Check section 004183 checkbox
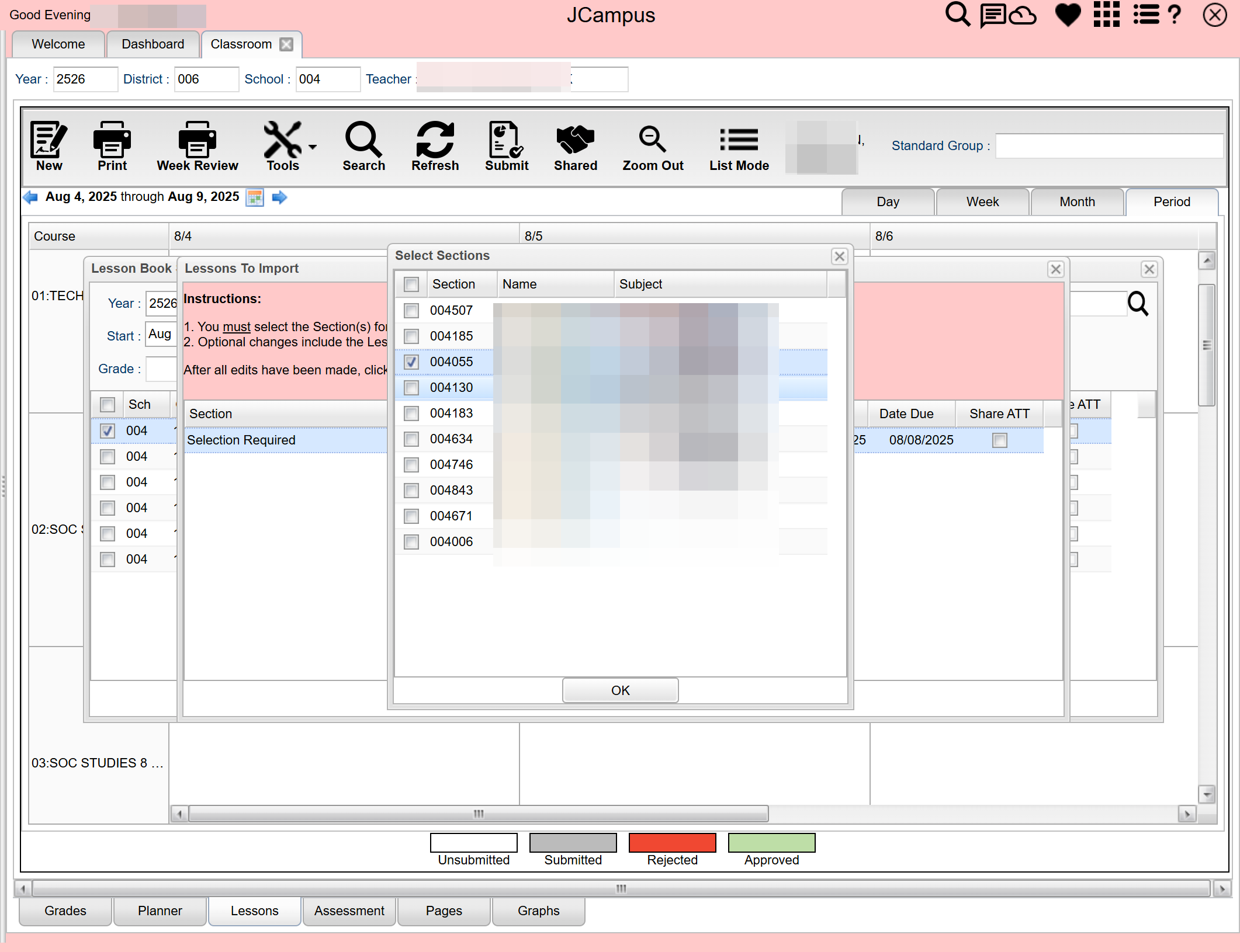This screenshot has height=952, width=1240. click(x=411, y=414)
